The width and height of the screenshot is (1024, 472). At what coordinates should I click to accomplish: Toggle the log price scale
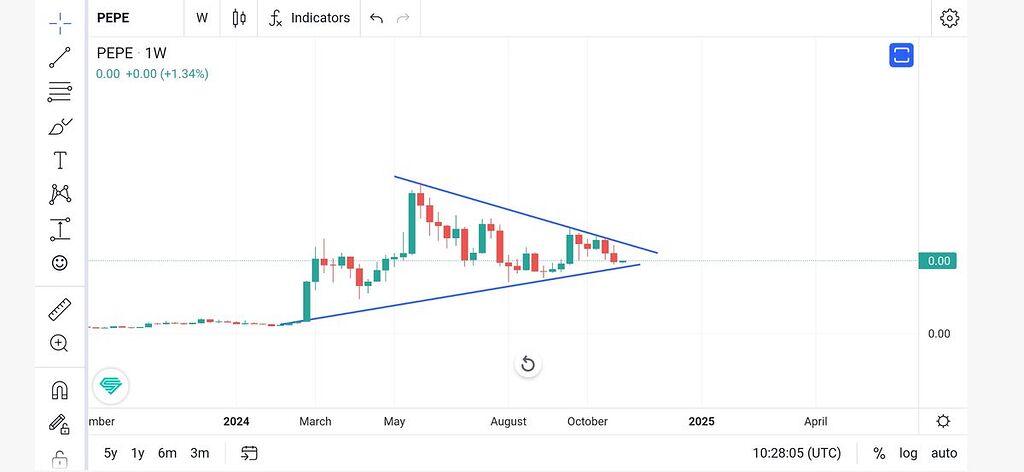(908, 453)
